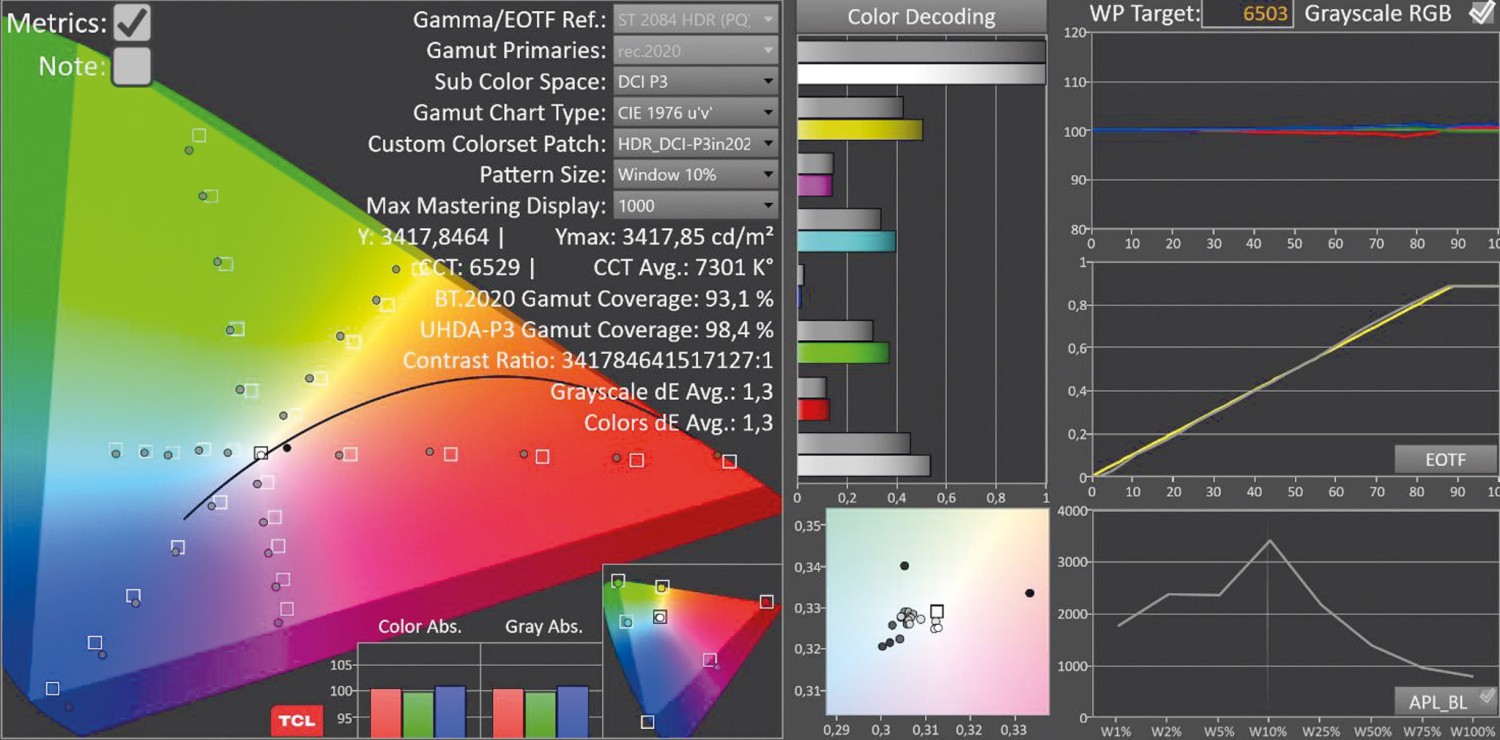Viewport: 1500px width, 740px height.
Task: Enable the Note checkbox
Action: click(x=132, y=66)
